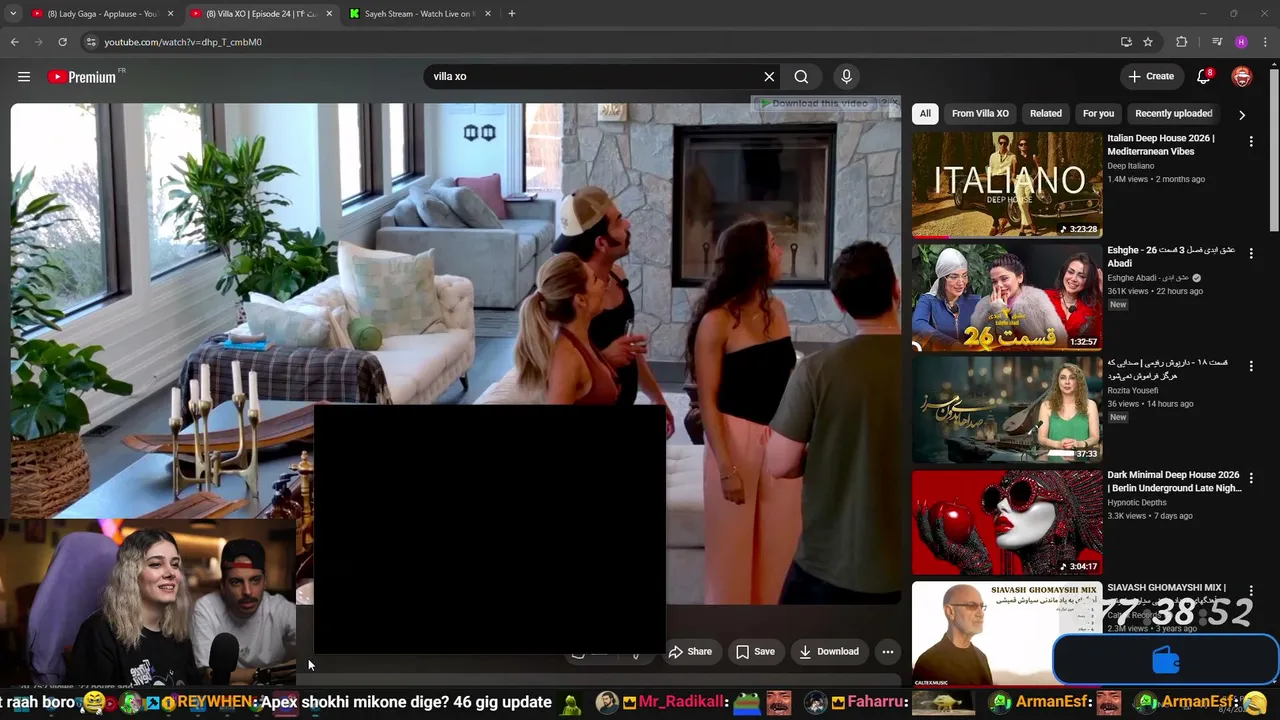This screenshot has width=1280, height=720.
Task: Open more actions ellipsis below video
Action: 887,652
